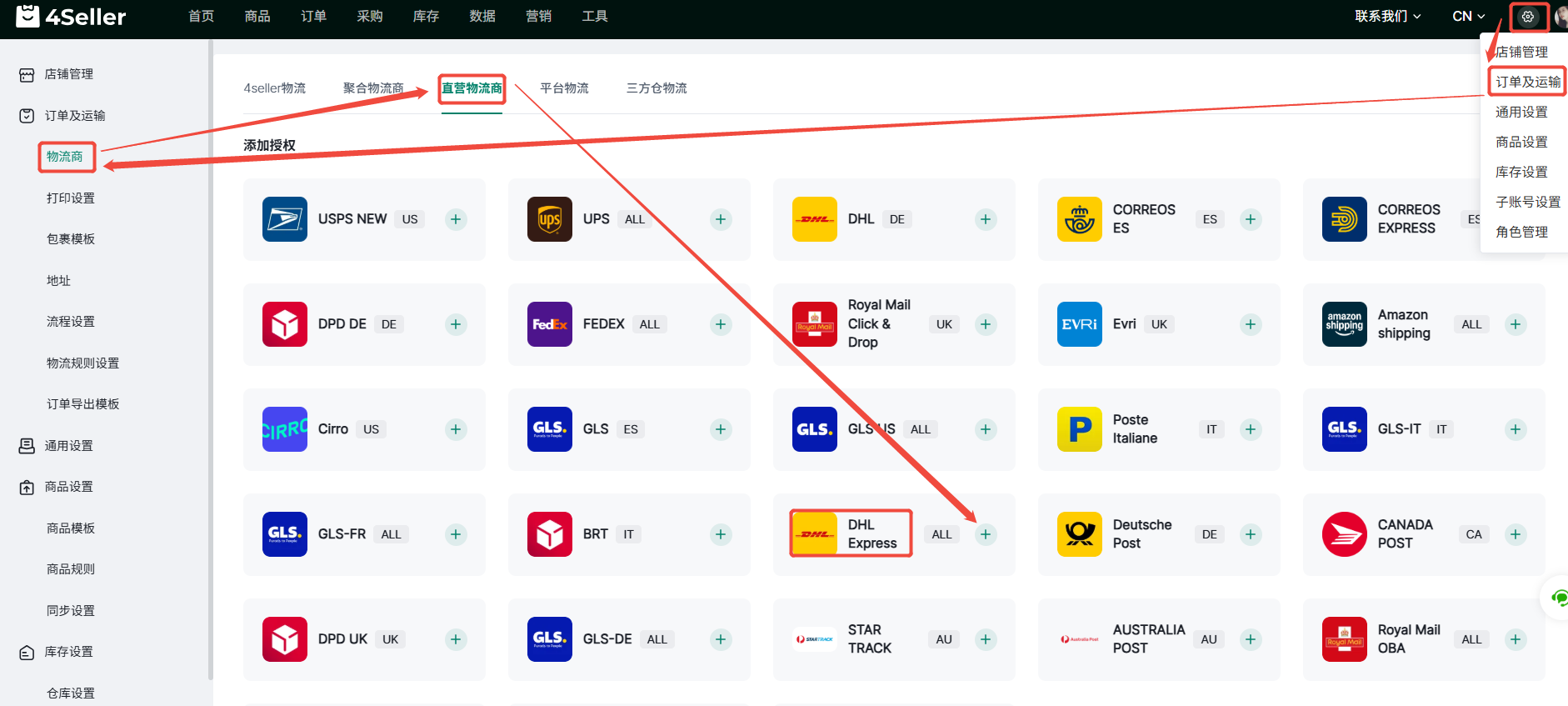The width and height of the screenshot is (1568, 706).
Task: Open 流程设置 sidebar entry
Action: (71, 322)
